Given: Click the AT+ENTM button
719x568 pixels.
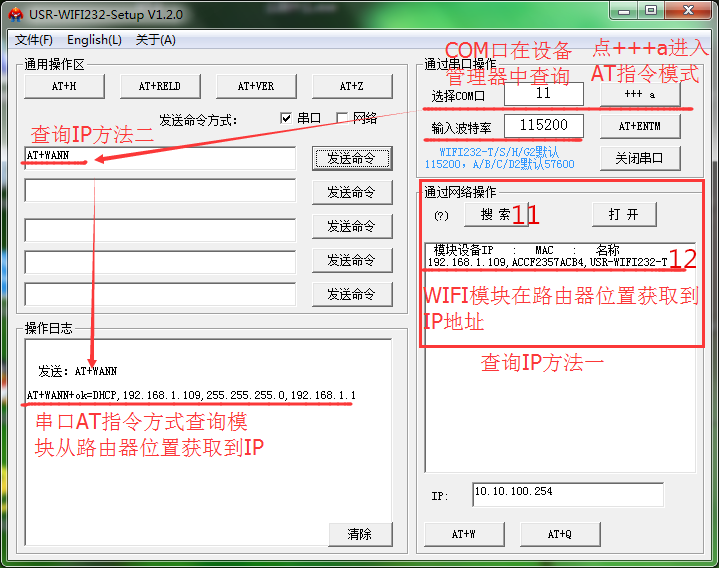Looking at the screenshot, I should 640,126.
